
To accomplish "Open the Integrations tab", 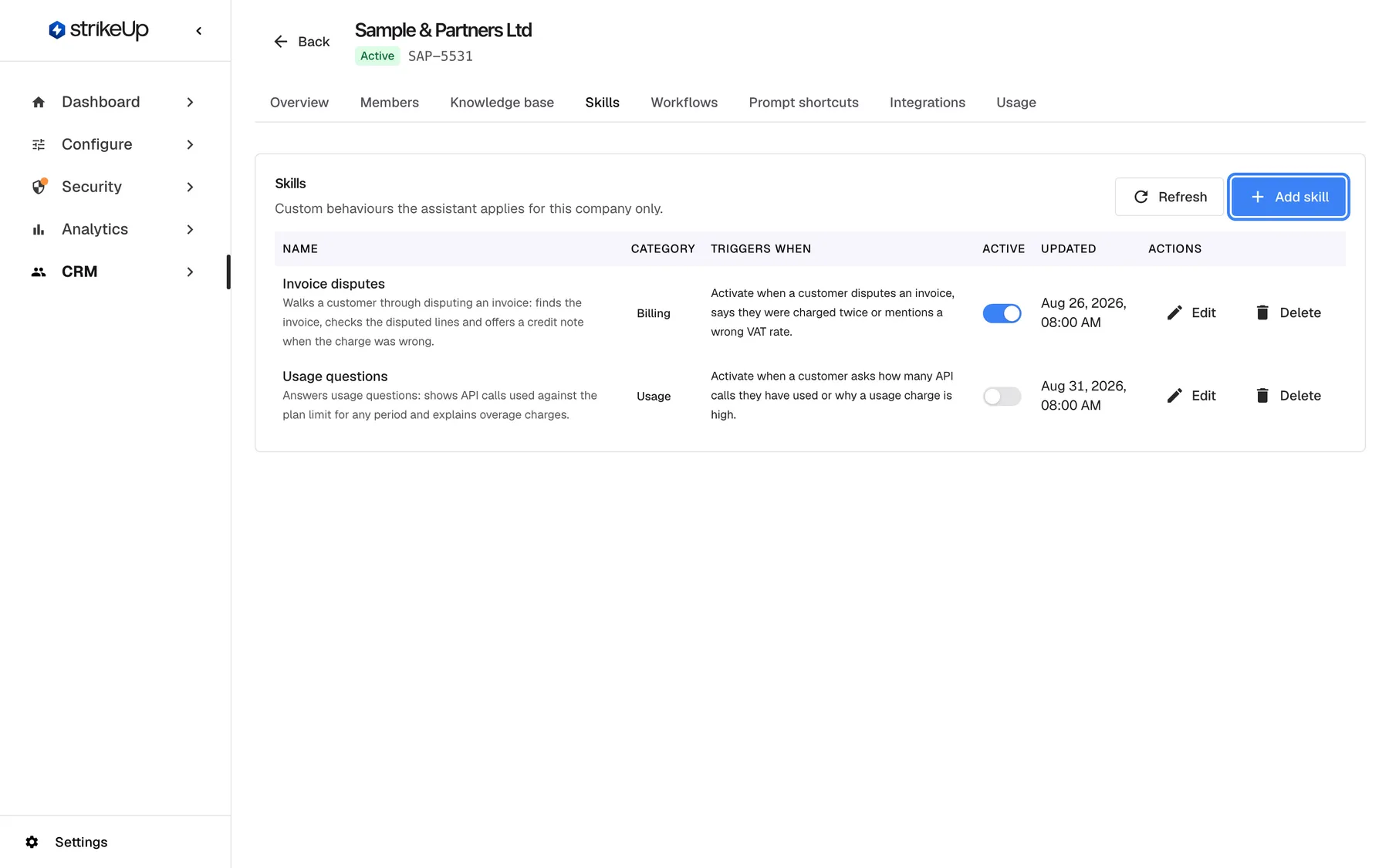I will [928, 103].
